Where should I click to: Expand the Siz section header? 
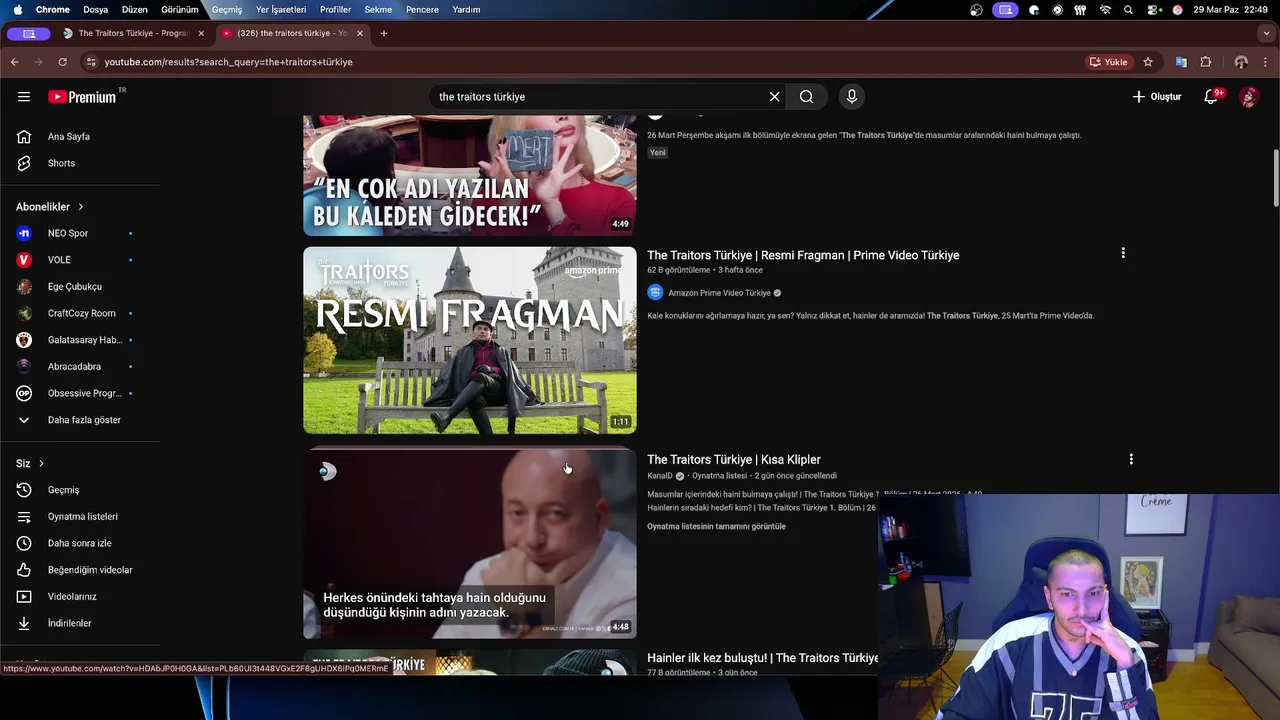[30, 464]
